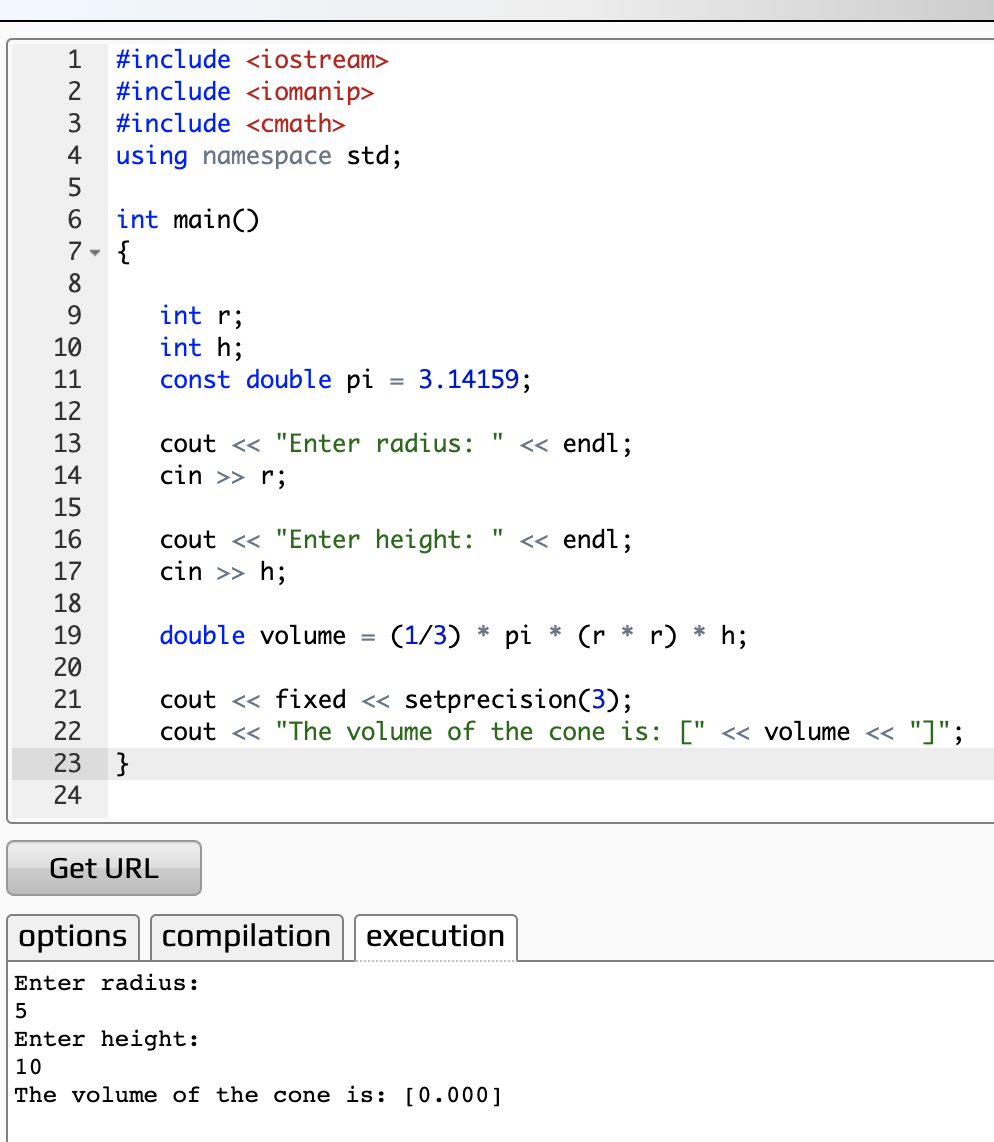Screen dimensions: 994x1142
Task: Click the #include <iostream> directive
Action: coord(250,59)
